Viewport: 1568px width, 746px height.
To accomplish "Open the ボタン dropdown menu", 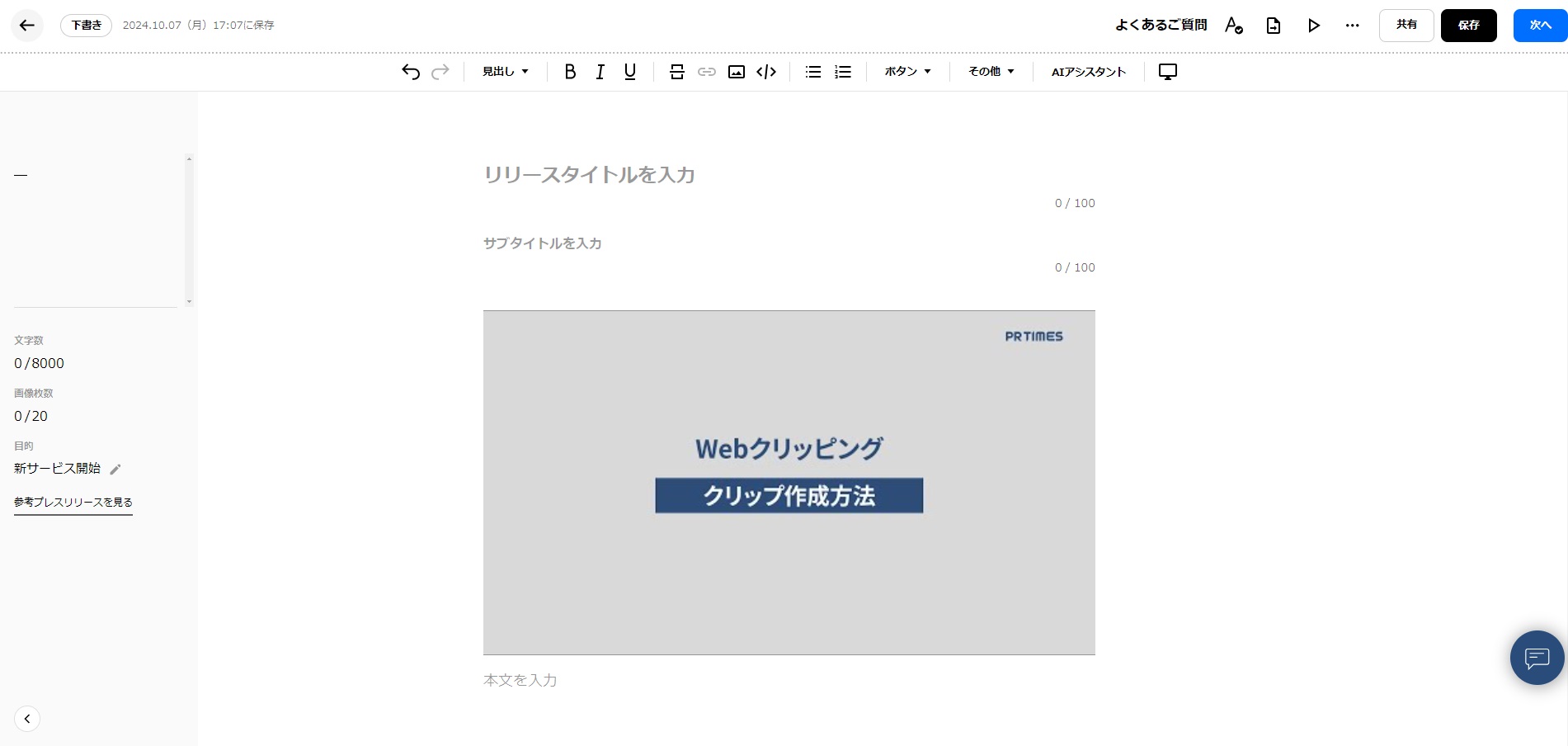I will [907, 72].
